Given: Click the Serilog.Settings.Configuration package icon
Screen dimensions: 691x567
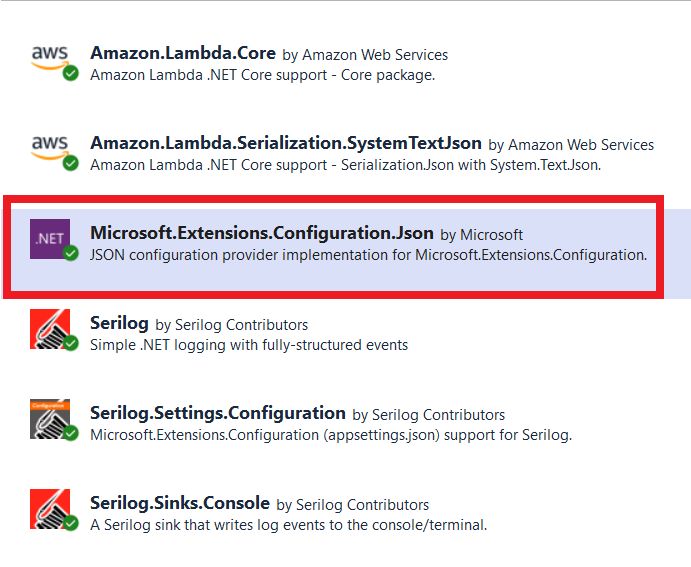Looking at the screenshot, I should [x=50, y=419].
